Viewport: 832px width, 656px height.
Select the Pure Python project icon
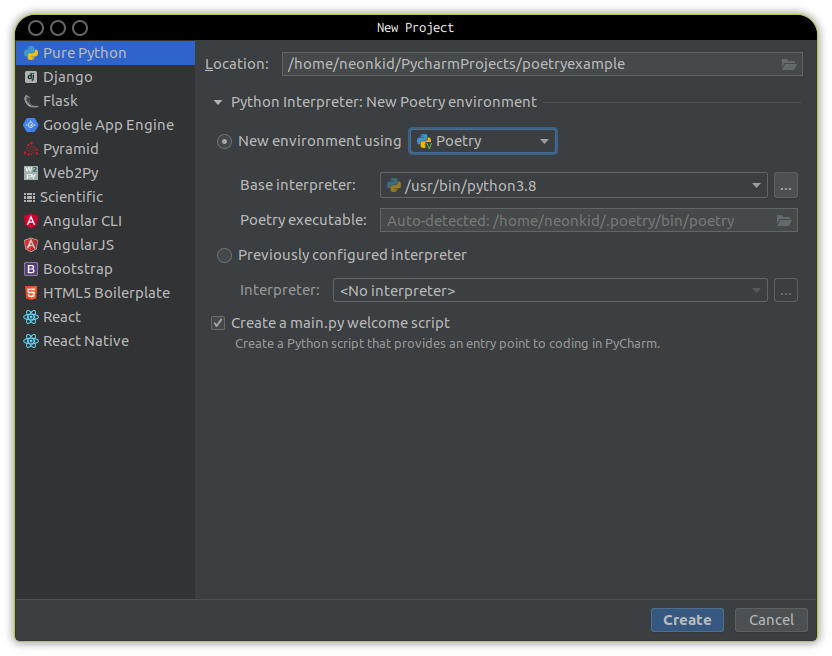point(31,53)
